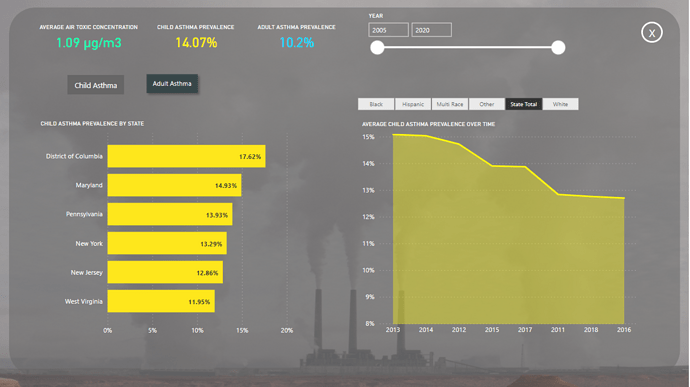
Task: Select the Adult Asthma button
Action: coord(172,84)
